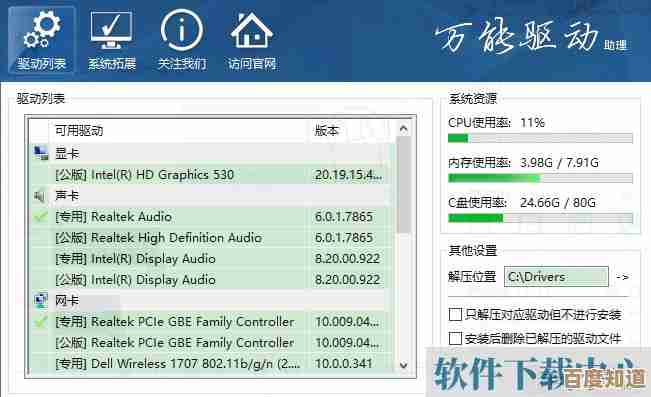Click the CPU 11% value

click(x=532, y=123)
